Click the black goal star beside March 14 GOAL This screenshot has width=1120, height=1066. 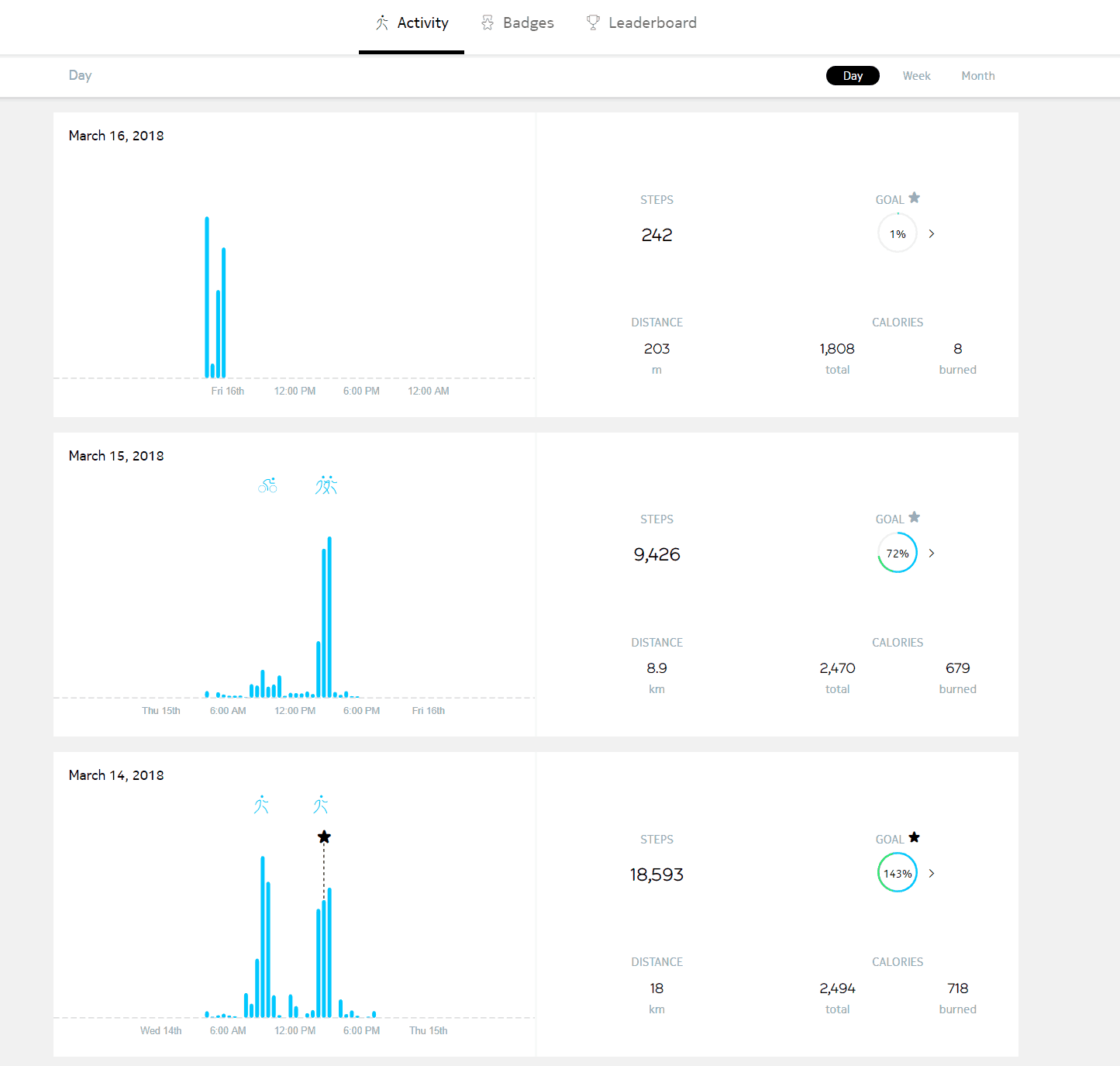click(915, 837)
